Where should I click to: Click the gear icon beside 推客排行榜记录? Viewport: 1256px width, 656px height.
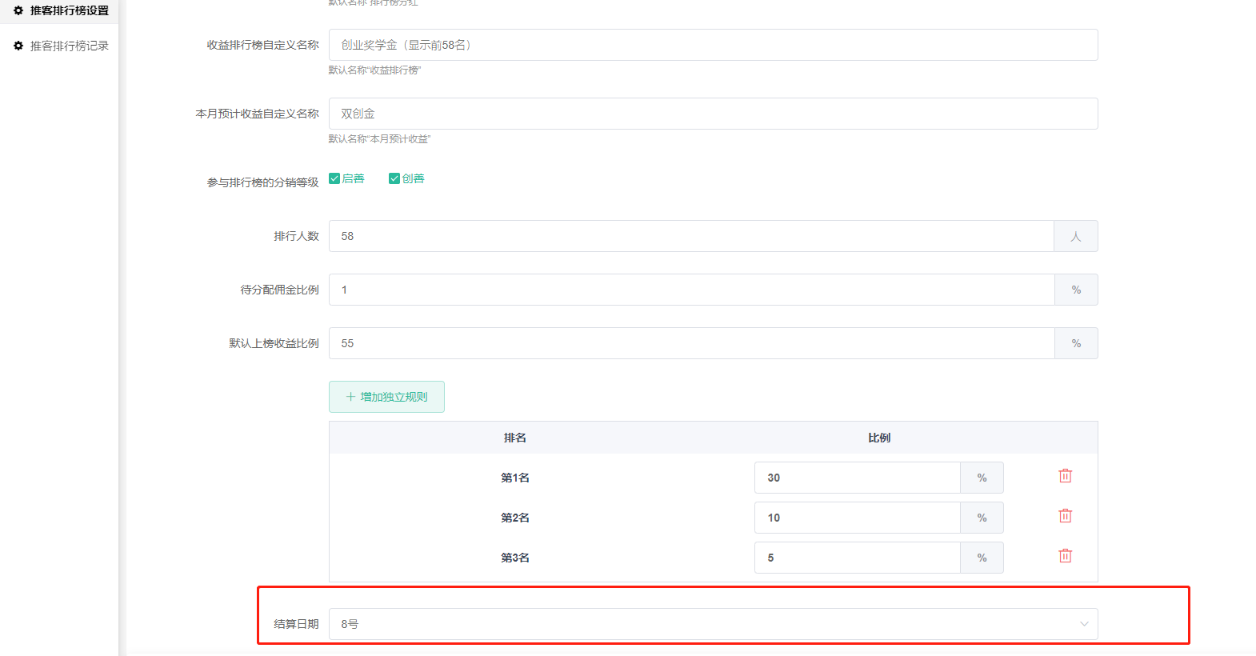coord(18,46)
